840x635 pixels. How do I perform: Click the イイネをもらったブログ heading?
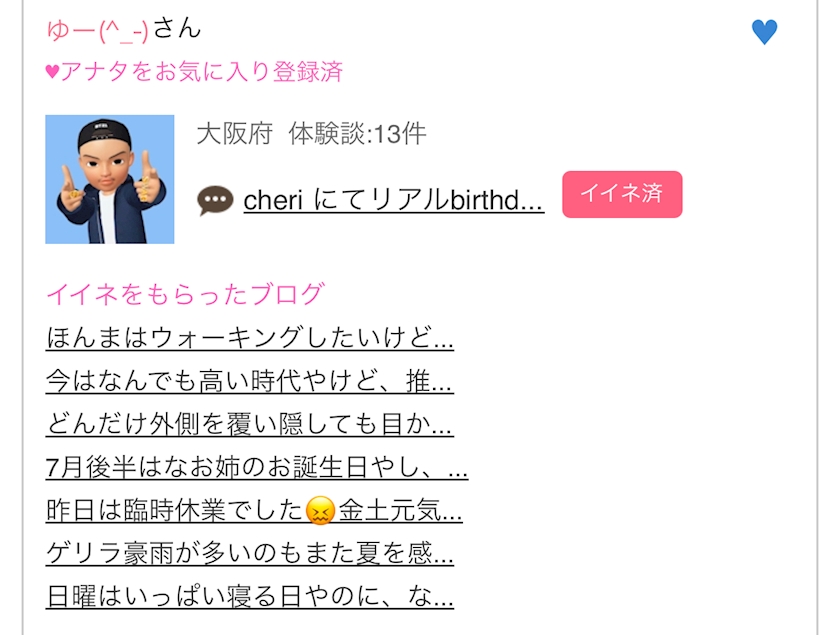[x=185, y=294]
